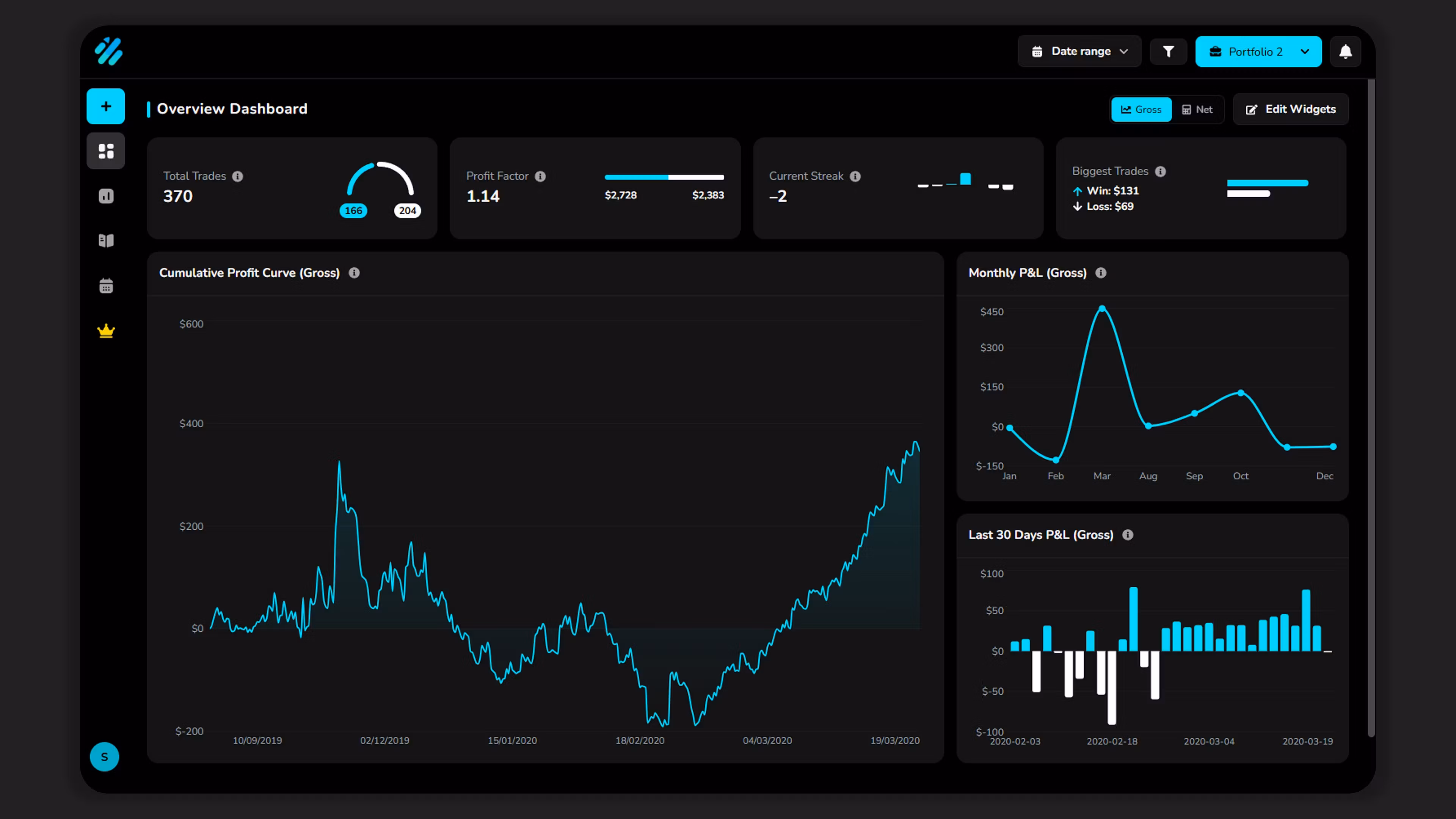This screenshot has width=1456, height=819.
Task: Click the Mar peak point on Monthly P&L chart
Action: [1101, 309]
